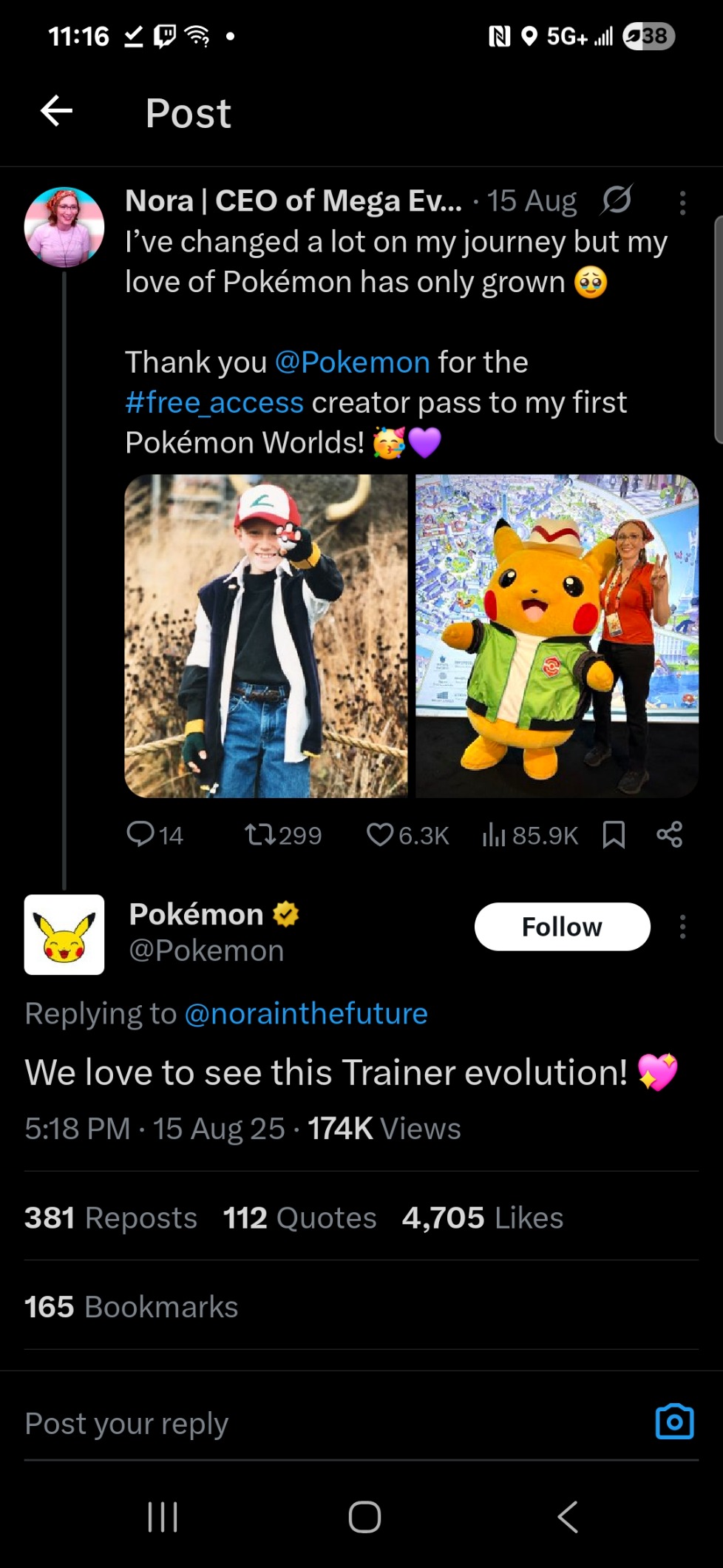View the 381 Reposts list
Image resolution: width=723 pixels, height=1568 pixels.
click(x=111, y=1217)
